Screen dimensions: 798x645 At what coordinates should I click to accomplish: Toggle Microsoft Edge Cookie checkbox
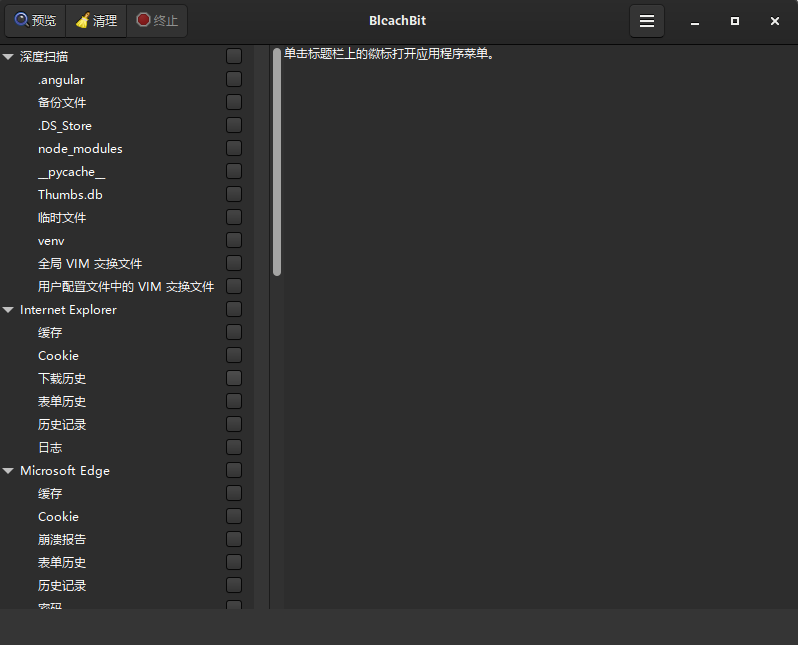click(234, 517)
